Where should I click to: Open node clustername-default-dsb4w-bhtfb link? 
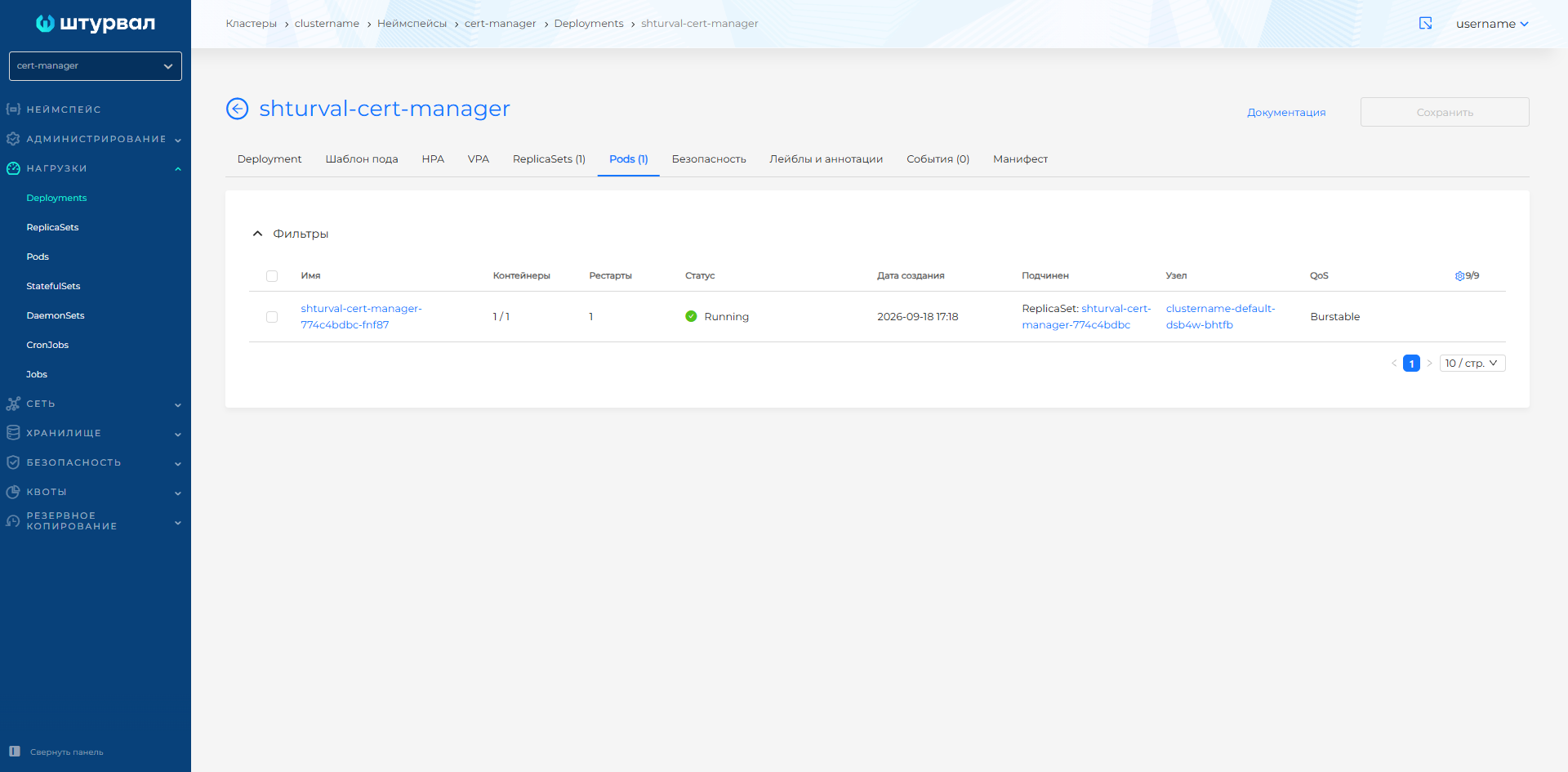1220,317
